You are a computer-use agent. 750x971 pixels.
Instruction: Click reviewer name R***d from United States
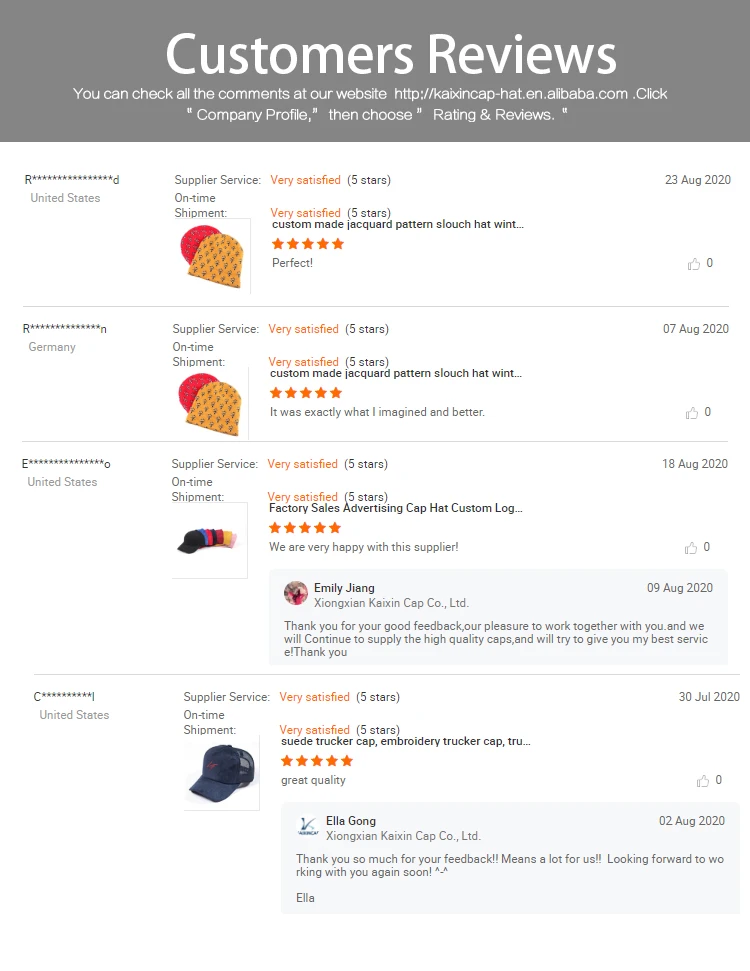pyautogui.click(x=72, y=180)
